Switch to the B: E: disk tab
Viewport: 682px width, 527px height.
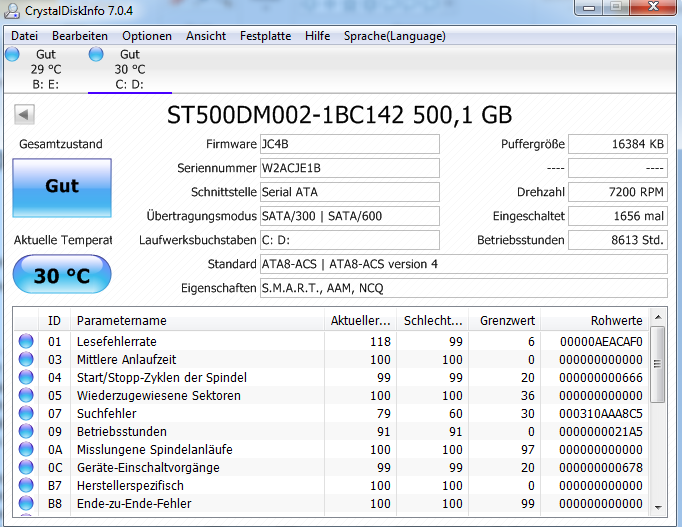(x=46, y=70)
